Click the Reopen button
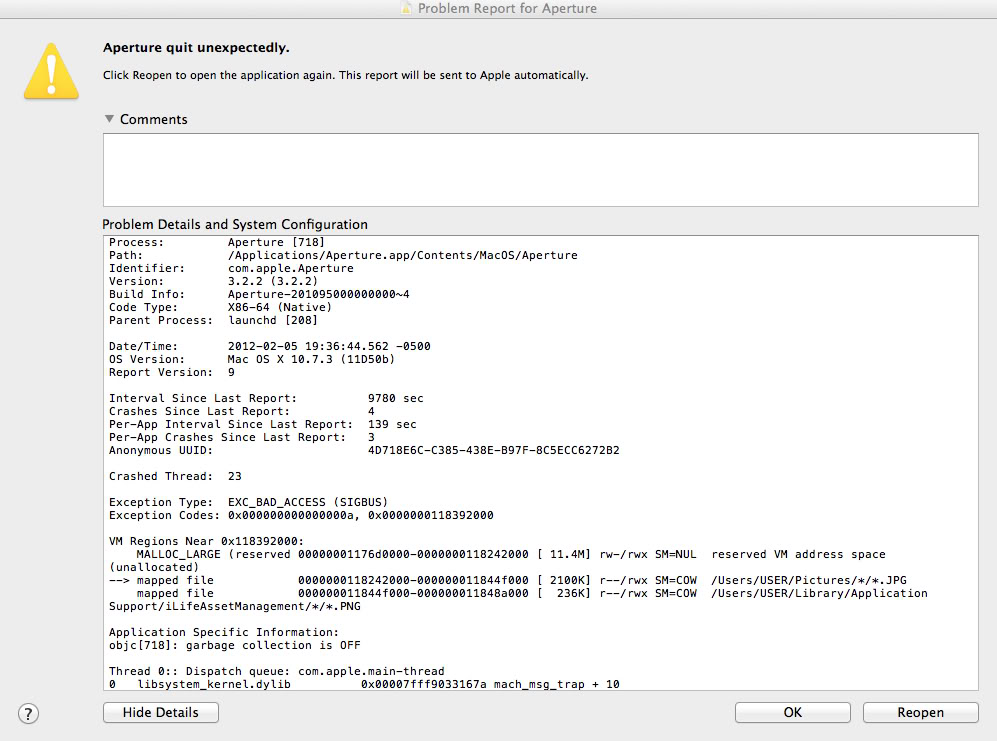This screenshot has width=997, height=741. coord(920,712)
